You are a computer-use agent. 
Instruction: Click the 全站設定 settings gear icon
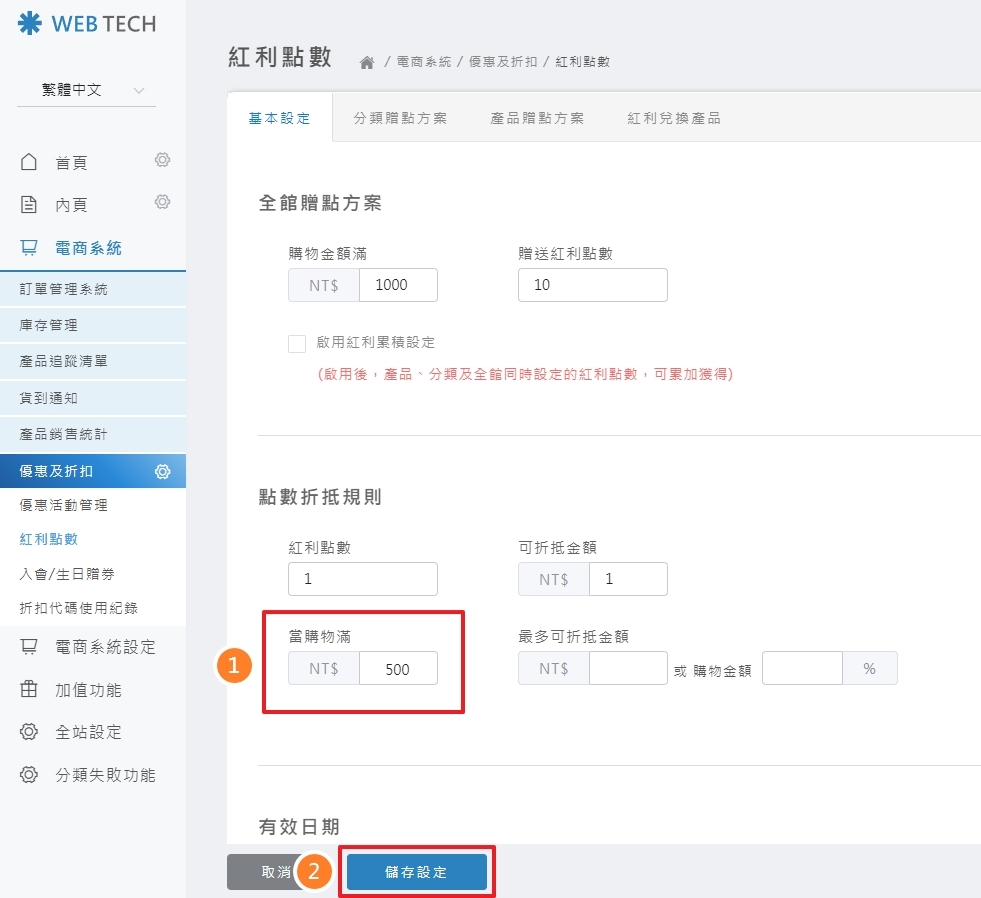[30, 732]
